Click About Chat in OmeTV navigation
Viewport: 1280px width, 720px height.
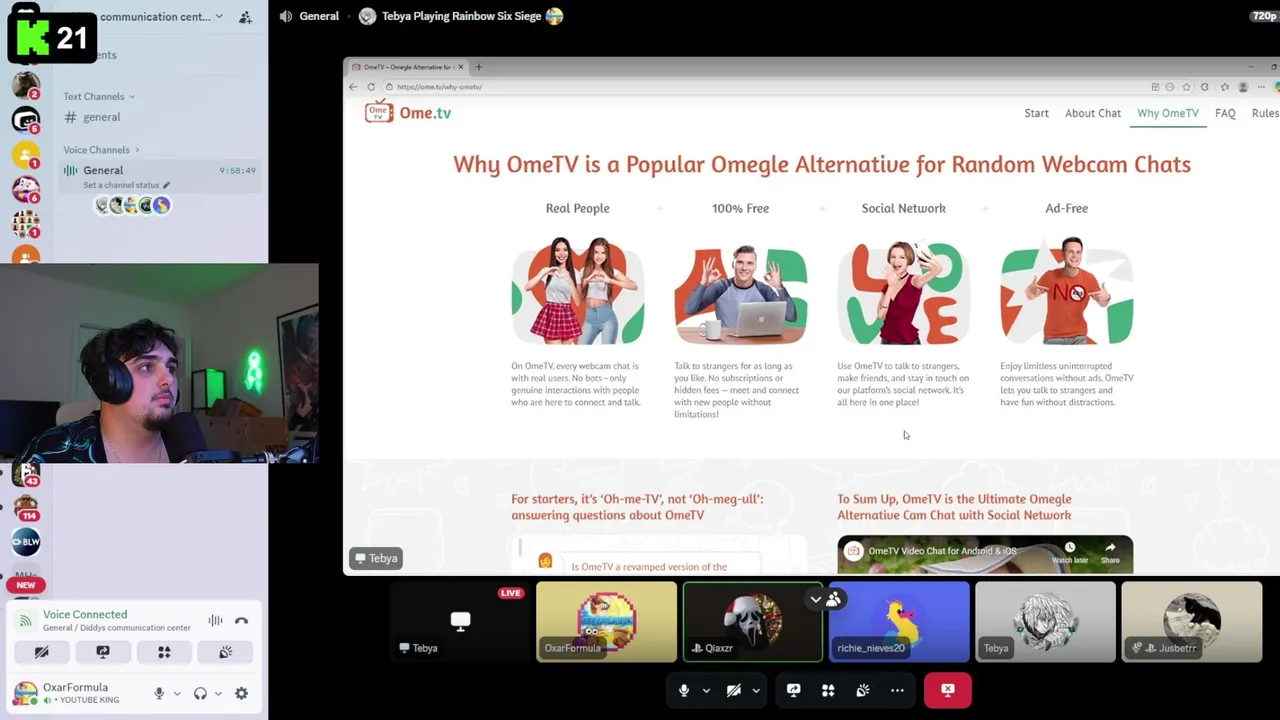click(1093, 113)
